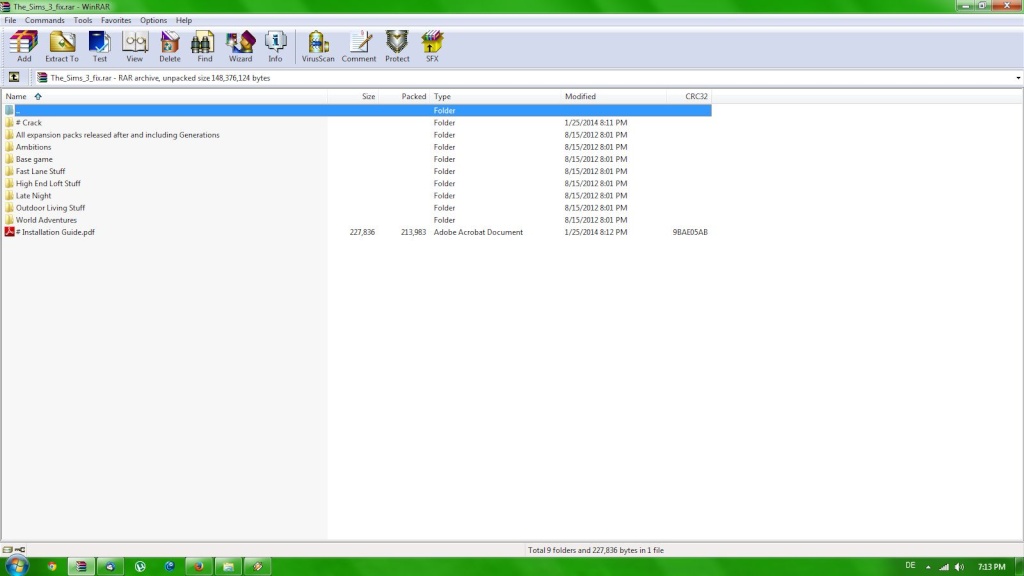Click the SFX toolbar icon

pos(432,46)
